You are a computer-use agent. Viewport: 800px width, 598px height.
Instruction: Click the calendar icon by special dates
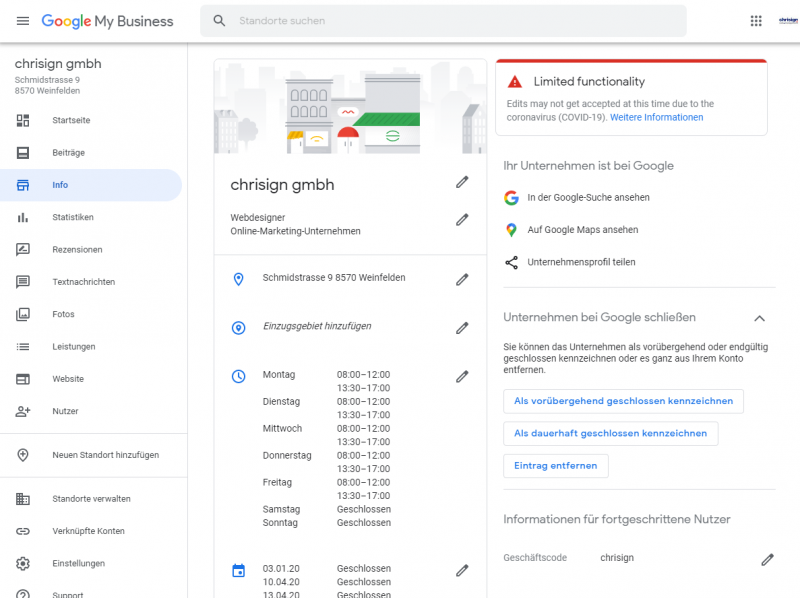coord(238,570)
